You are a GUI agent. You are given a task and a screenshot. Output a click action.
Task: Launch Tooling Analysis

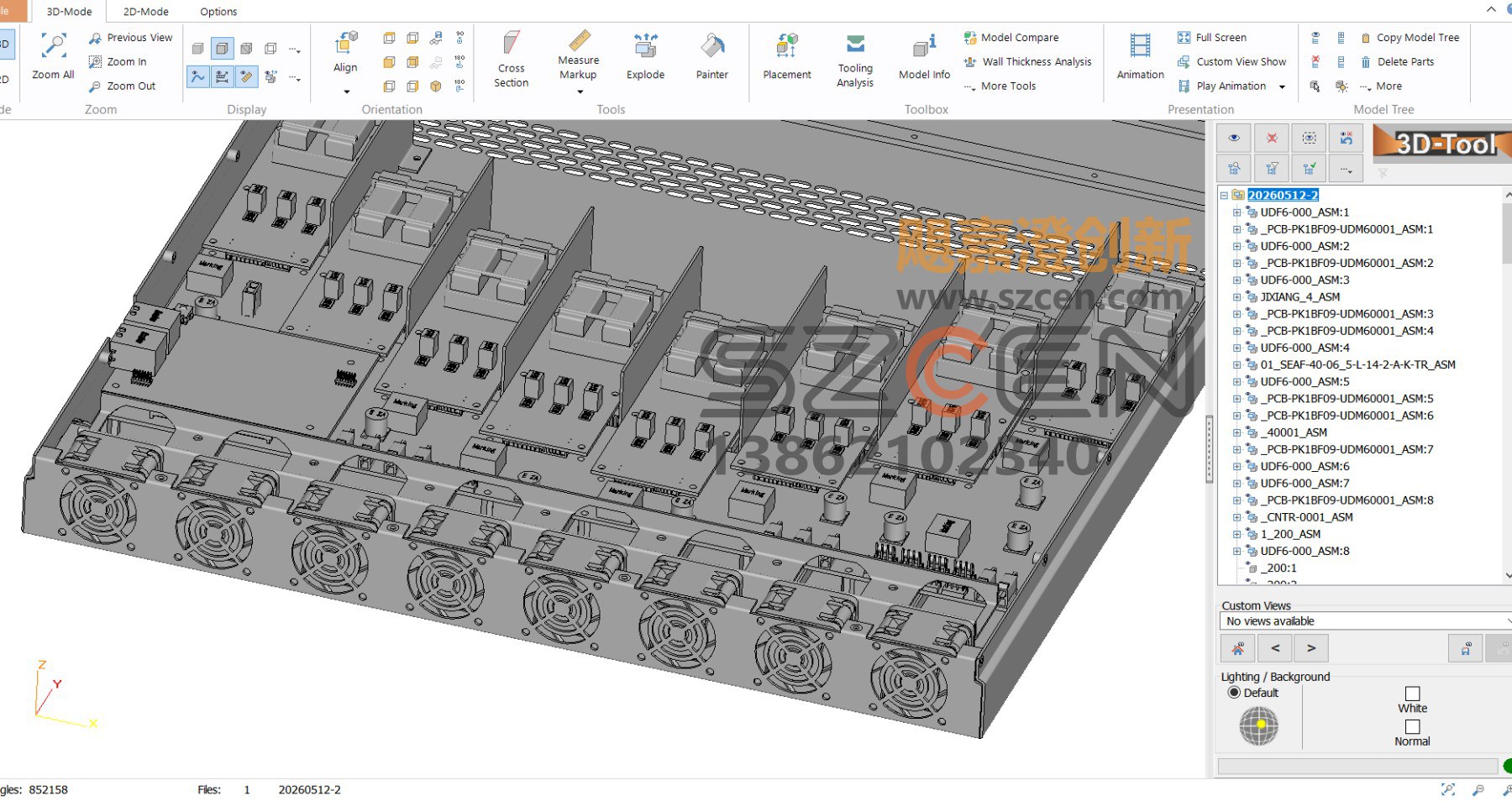pyautogui.click(x=855, y=59)
